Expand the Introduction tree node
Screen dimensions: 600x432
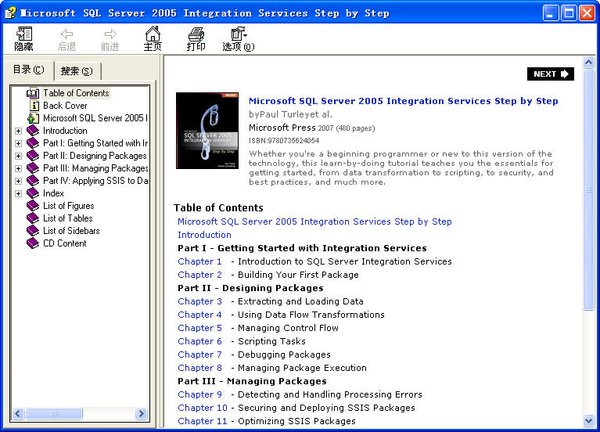coord(18,130)
